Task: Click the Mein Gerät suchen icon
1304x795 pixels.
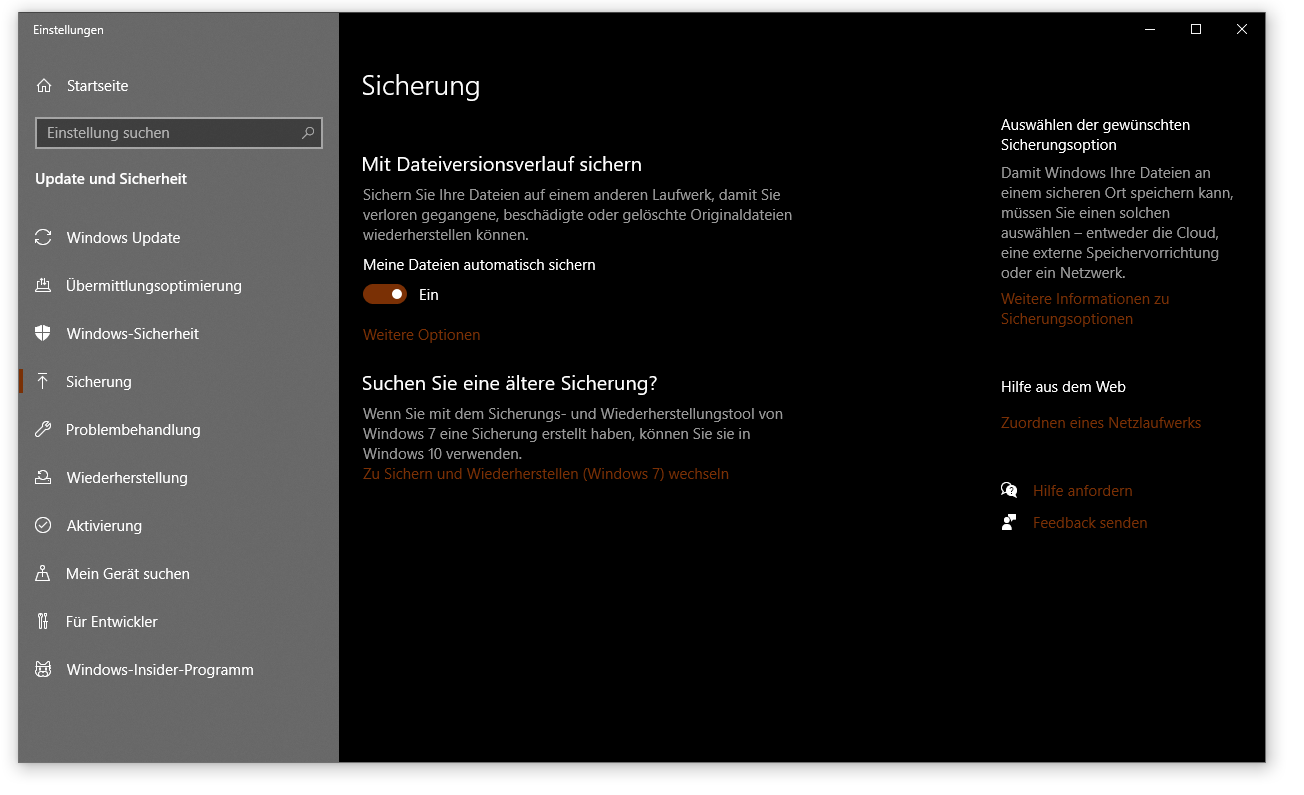Action: 43,574
